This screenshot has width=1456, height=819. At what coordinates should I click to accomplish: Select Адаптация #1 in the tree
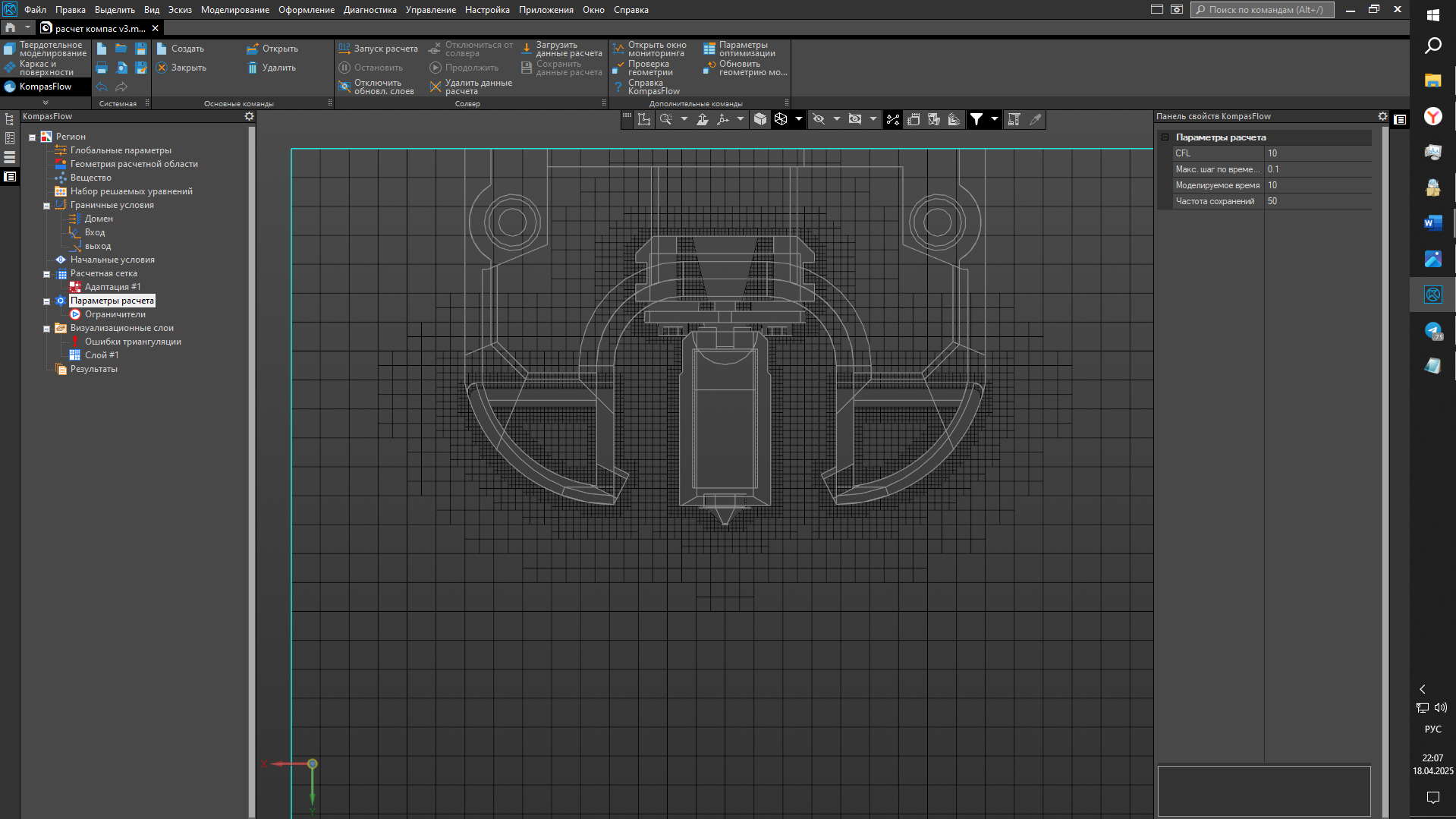click(x=112, y=287)
